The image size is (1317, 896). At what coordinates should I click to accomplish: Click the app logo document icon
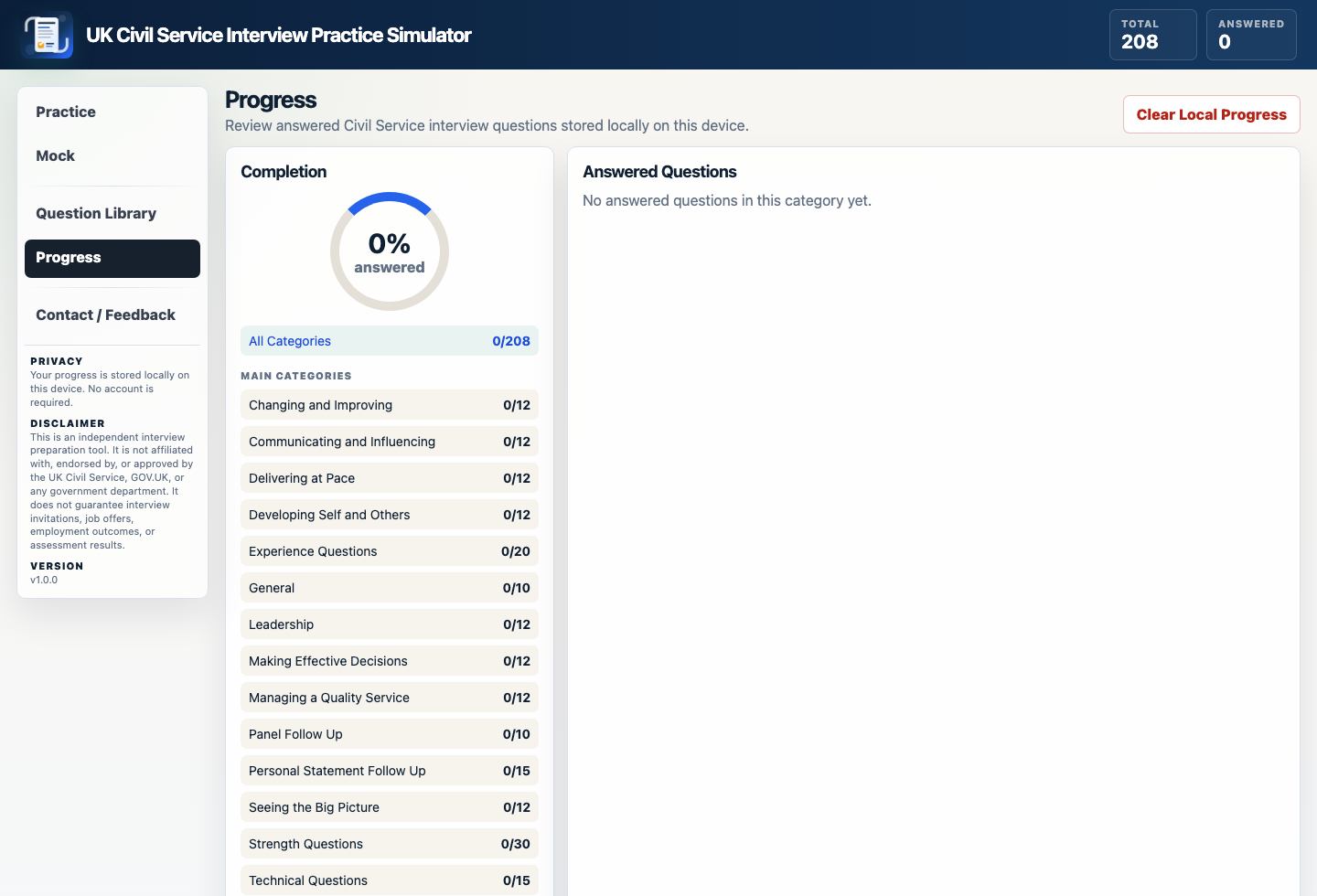point(48,35)
